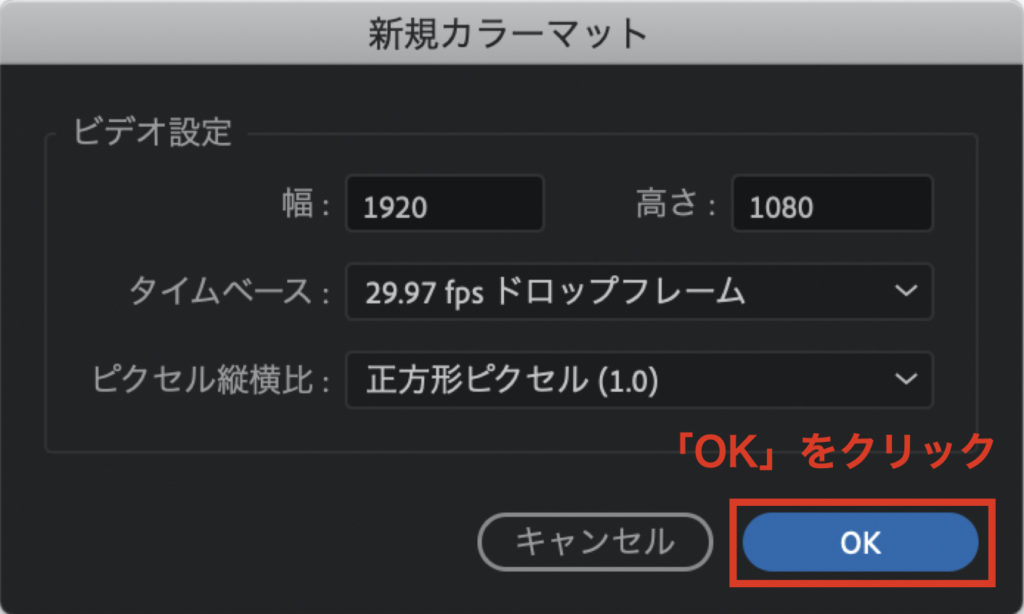Click the red 「OK」をクリック annotation text
The height and width of the screenshot is (614, 1024).
pos(835,451)
